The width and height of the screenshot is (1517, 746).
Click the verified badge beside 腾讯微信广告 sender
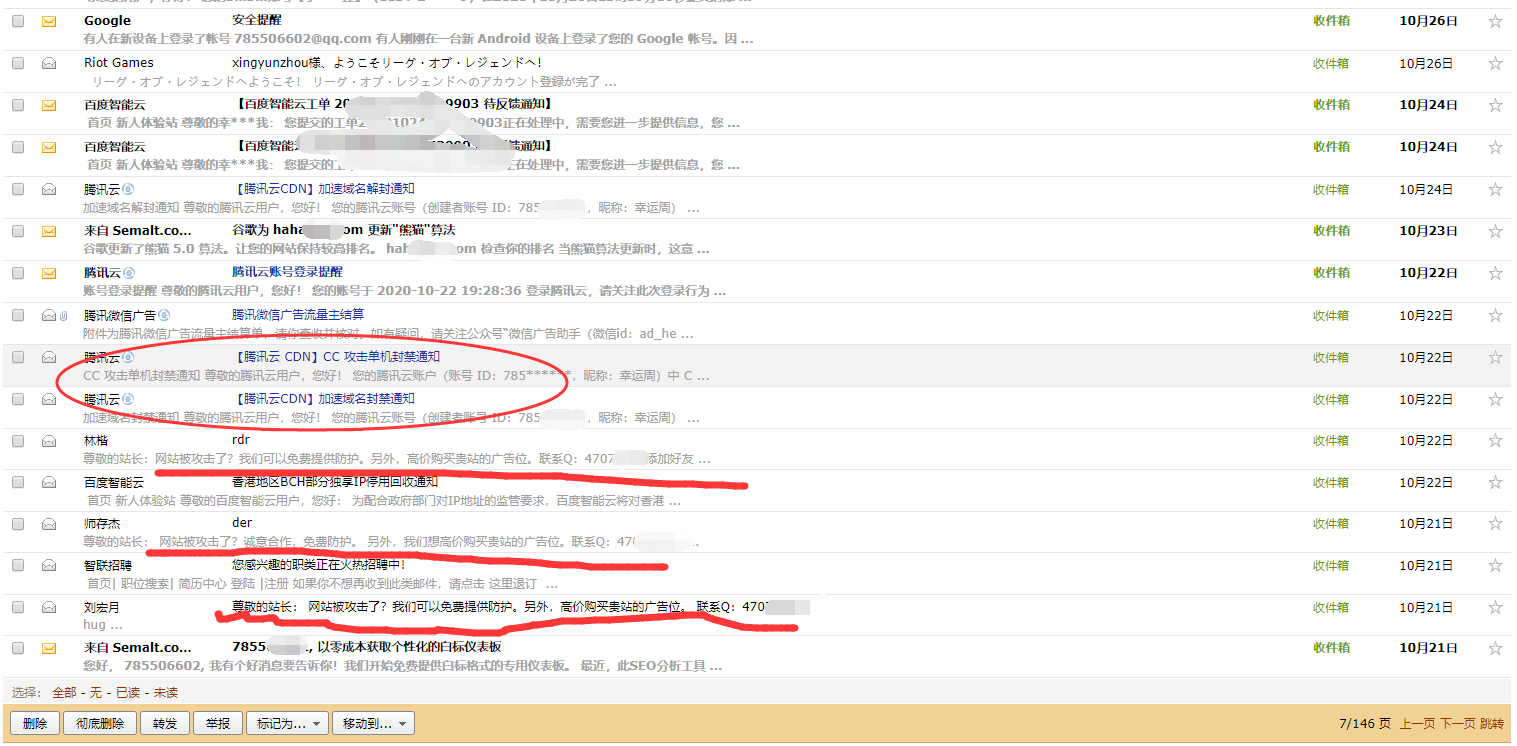pyautogui.click(x=163, y=315)
